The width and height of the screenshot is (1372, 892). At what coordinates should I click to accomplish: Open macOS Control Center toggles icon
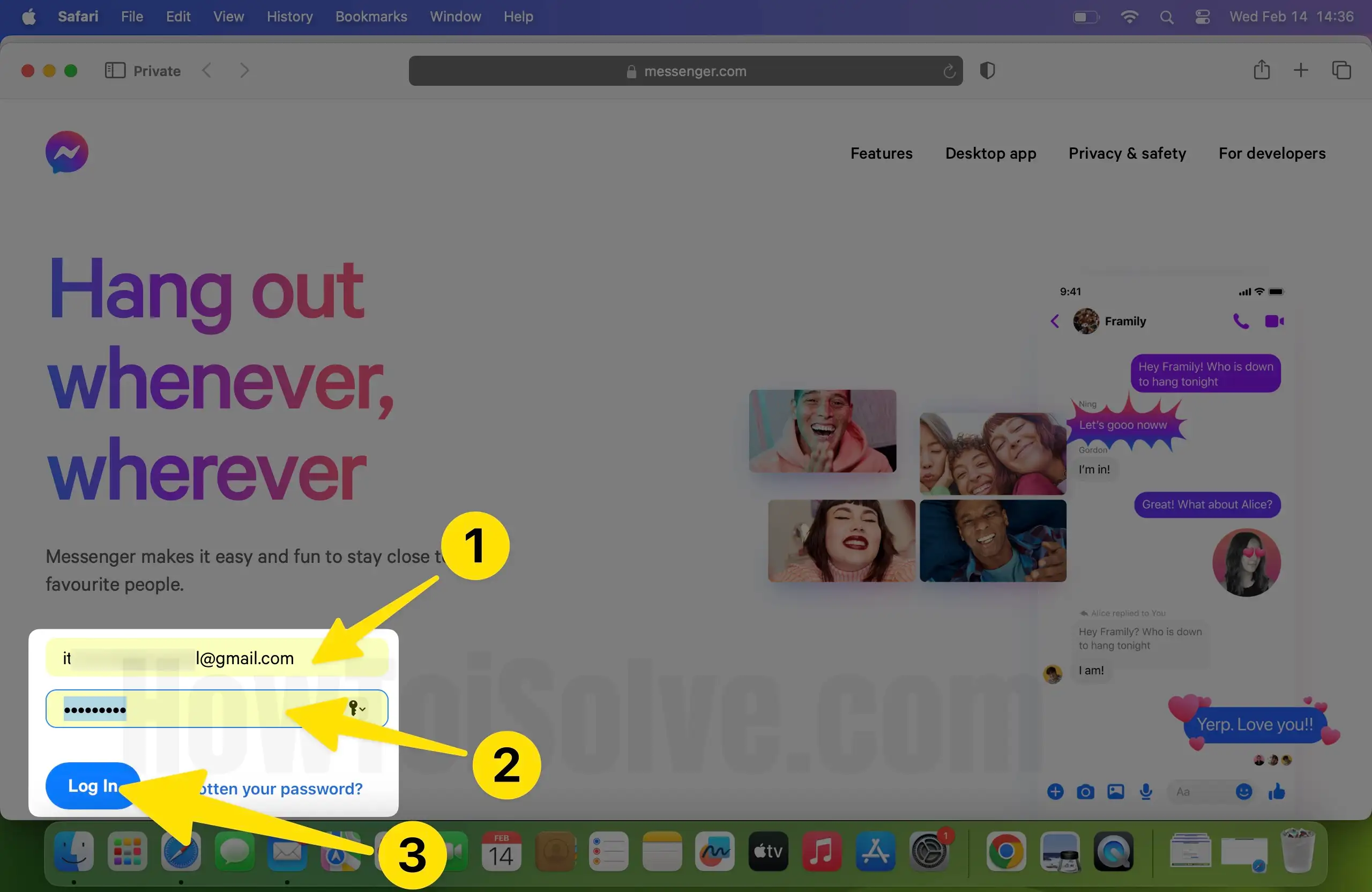point(1202,17)
